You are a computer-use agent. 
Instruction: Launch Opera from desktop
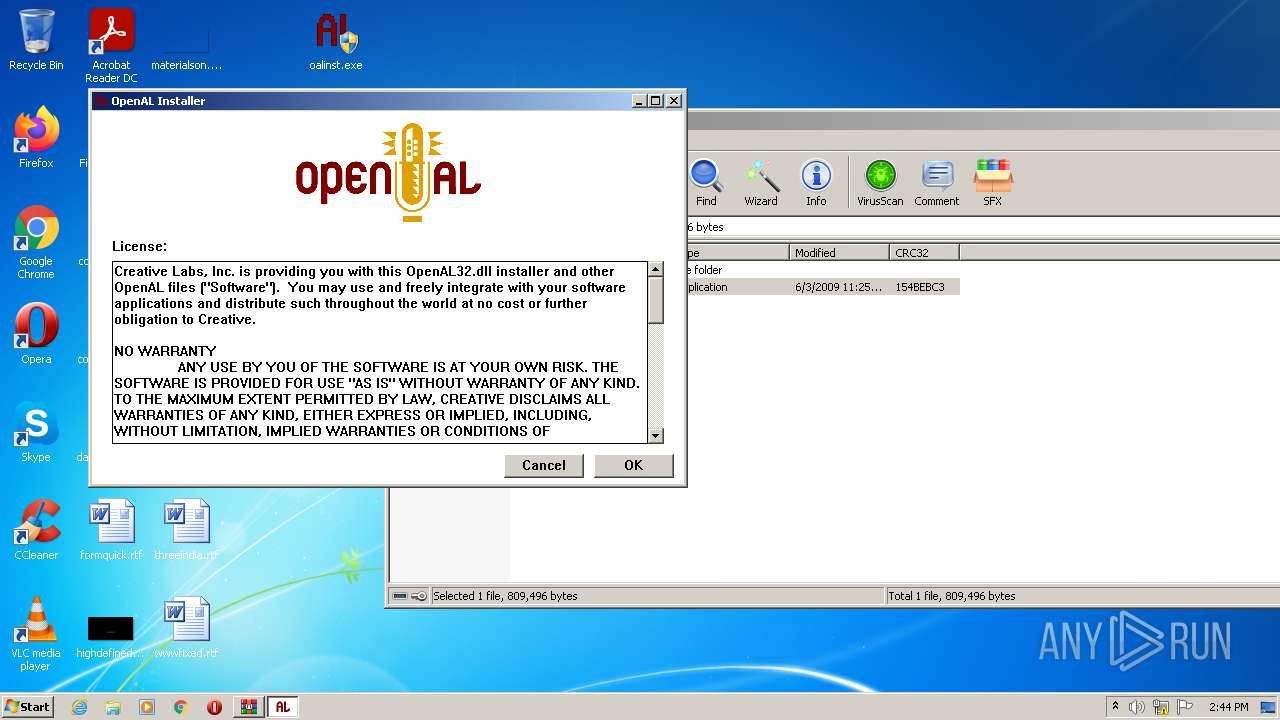[36, 335]
